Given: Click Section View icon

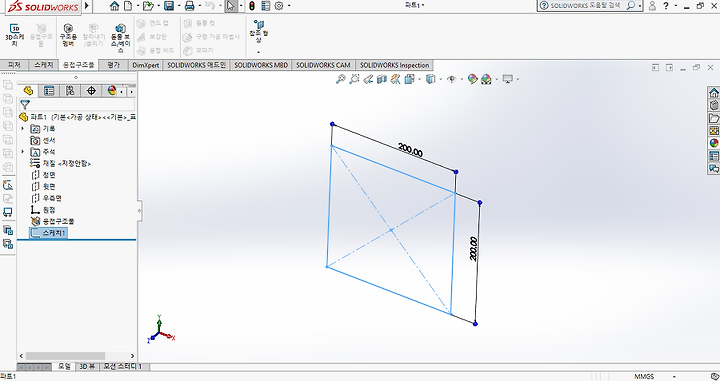Looking at the screenshot, I should pos(382,79).
